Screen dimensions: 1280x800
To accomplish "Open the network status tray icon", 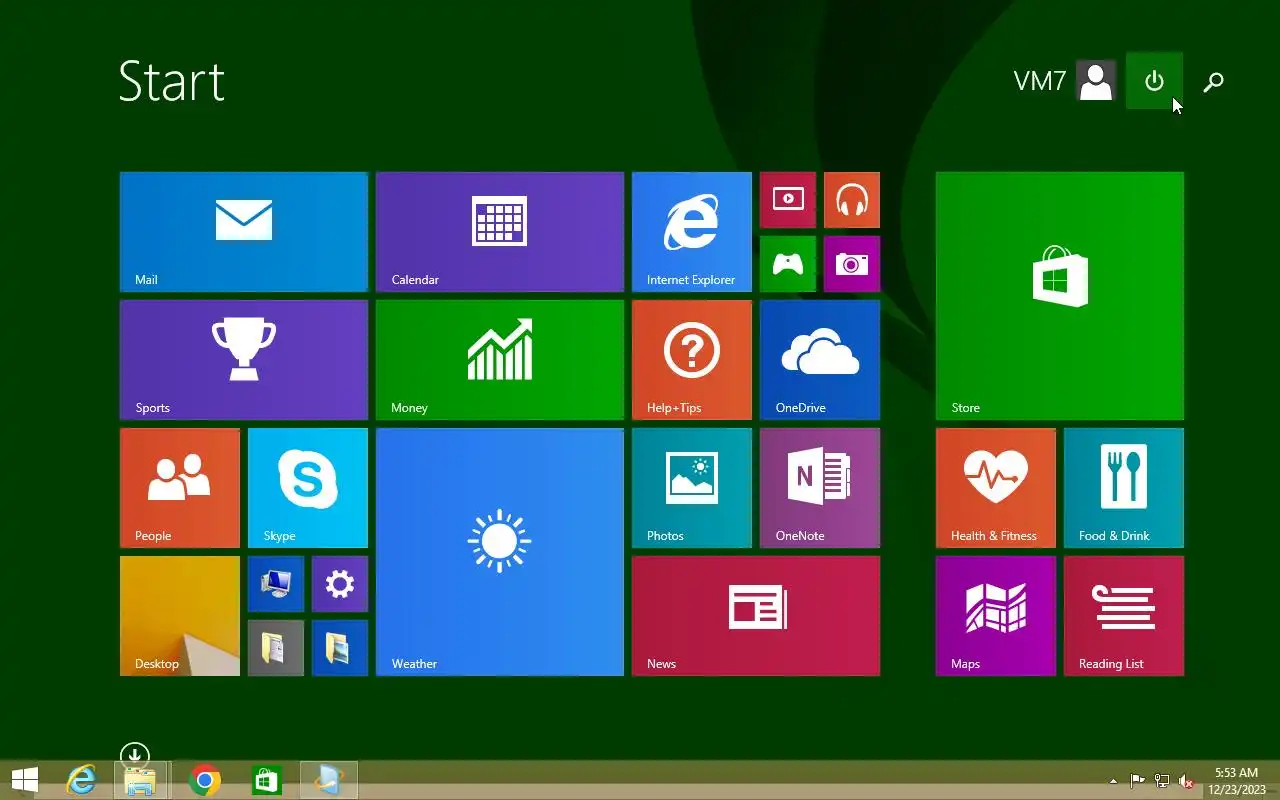I will point(1162,781).
